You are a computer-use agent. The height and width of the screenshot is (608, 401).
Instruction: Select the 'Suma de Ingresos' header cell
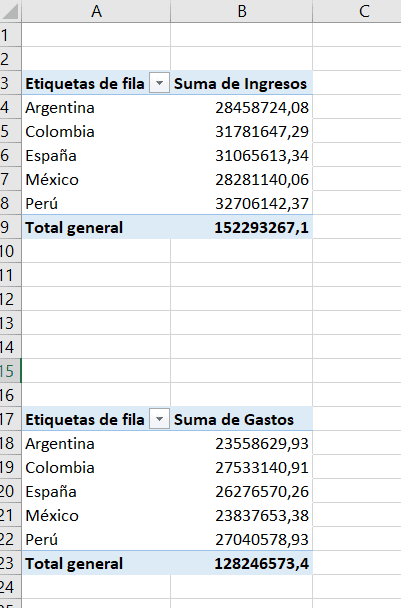(242, 83)
